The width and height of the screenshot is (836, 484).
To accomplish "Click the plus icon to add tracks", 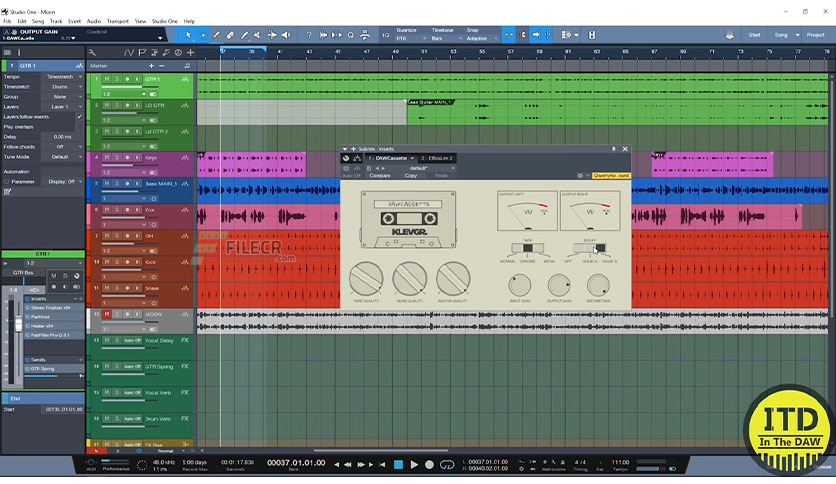I will point(190,53).
